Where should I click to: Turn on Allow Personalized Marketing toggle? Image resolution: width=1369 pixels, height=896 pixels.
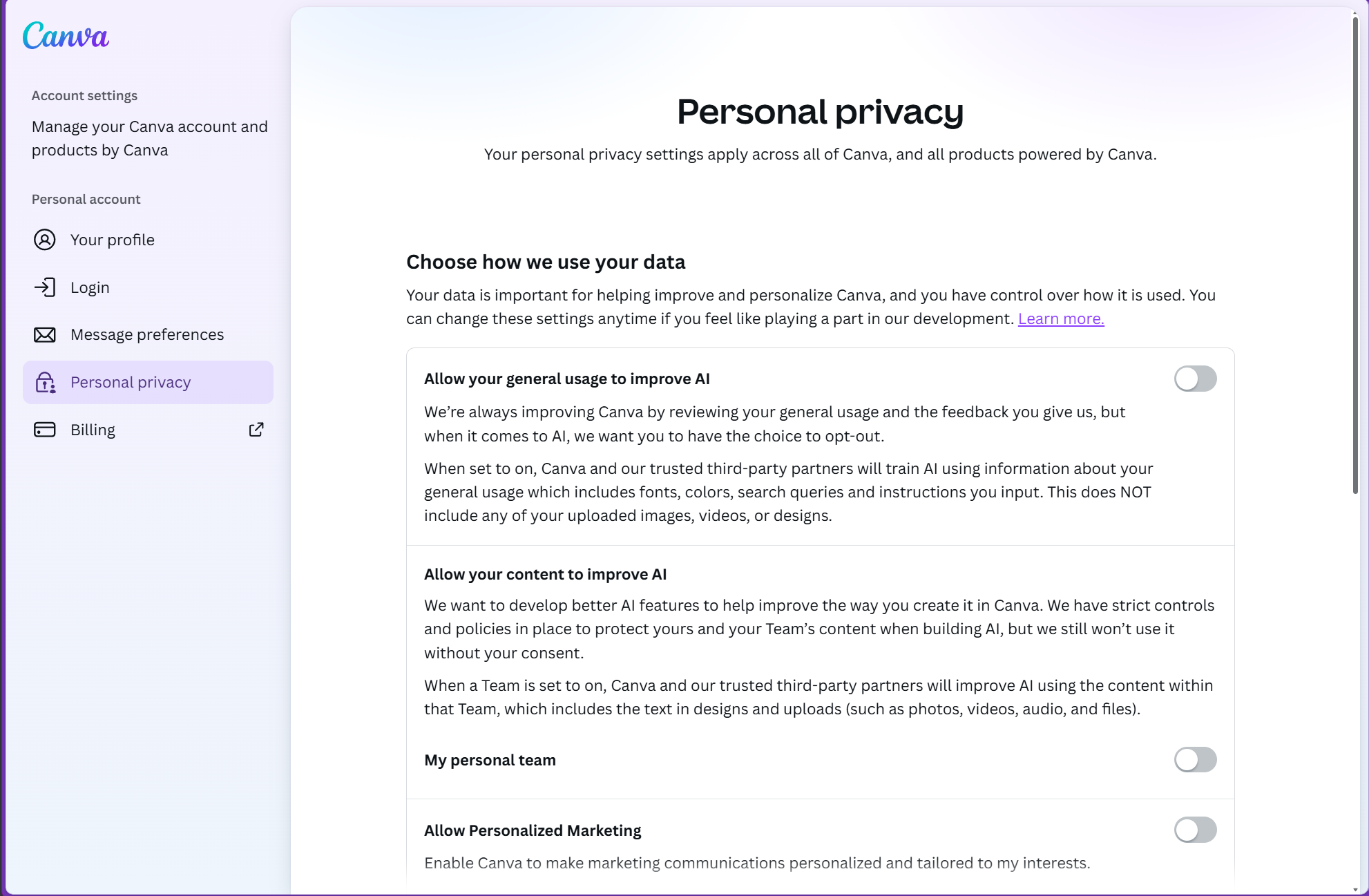[x=1195, y=830]
